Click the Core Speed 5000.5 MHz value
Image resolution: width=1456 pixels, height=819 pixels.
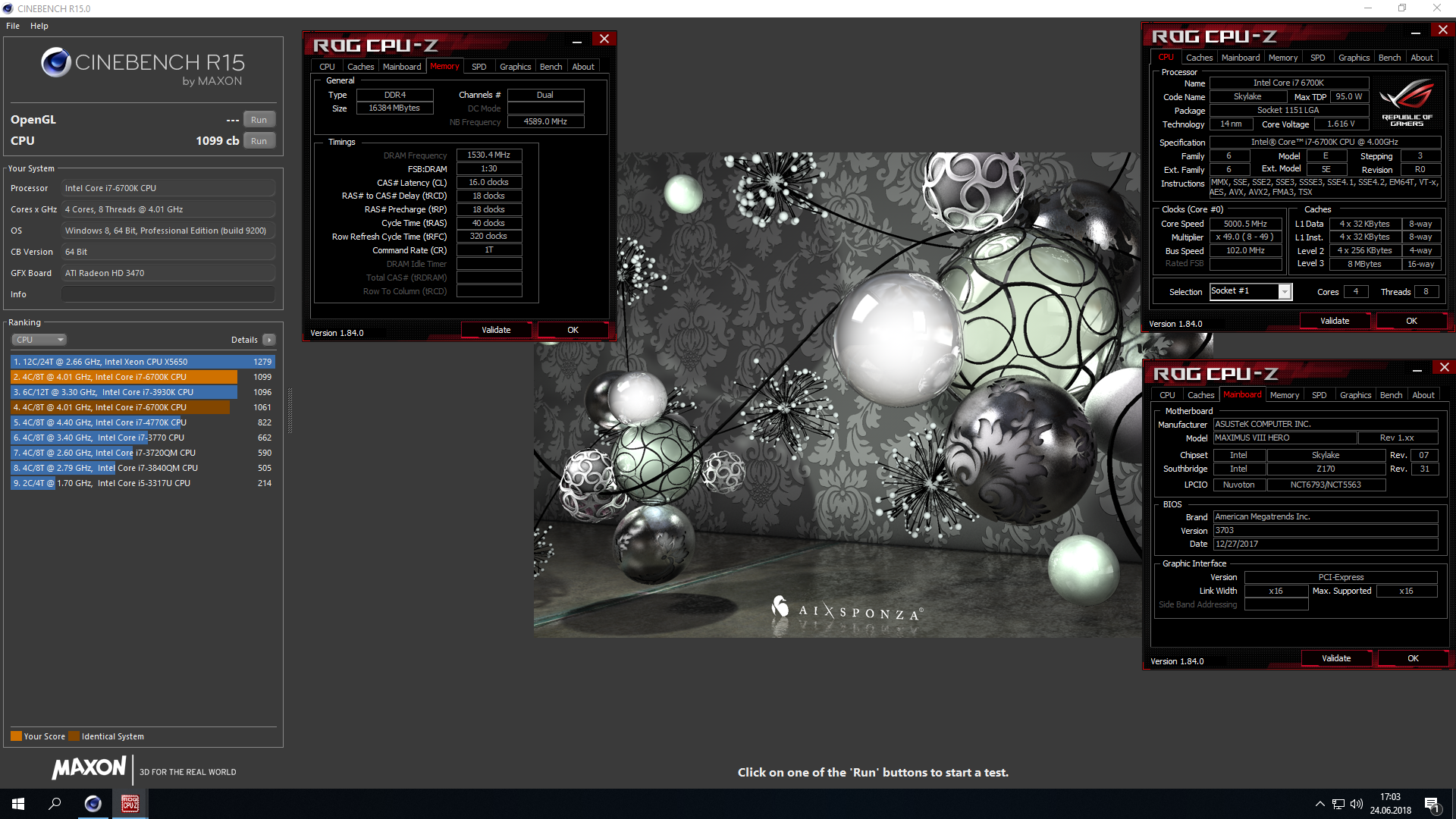pyautogui.click(x=1245, y=224)
